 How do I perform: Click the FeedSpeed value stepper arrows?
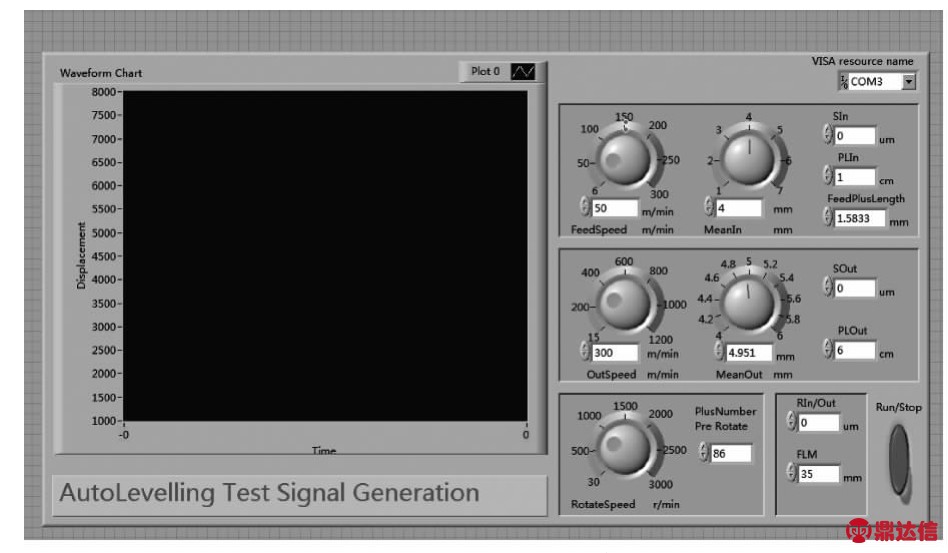pos(584,208)
